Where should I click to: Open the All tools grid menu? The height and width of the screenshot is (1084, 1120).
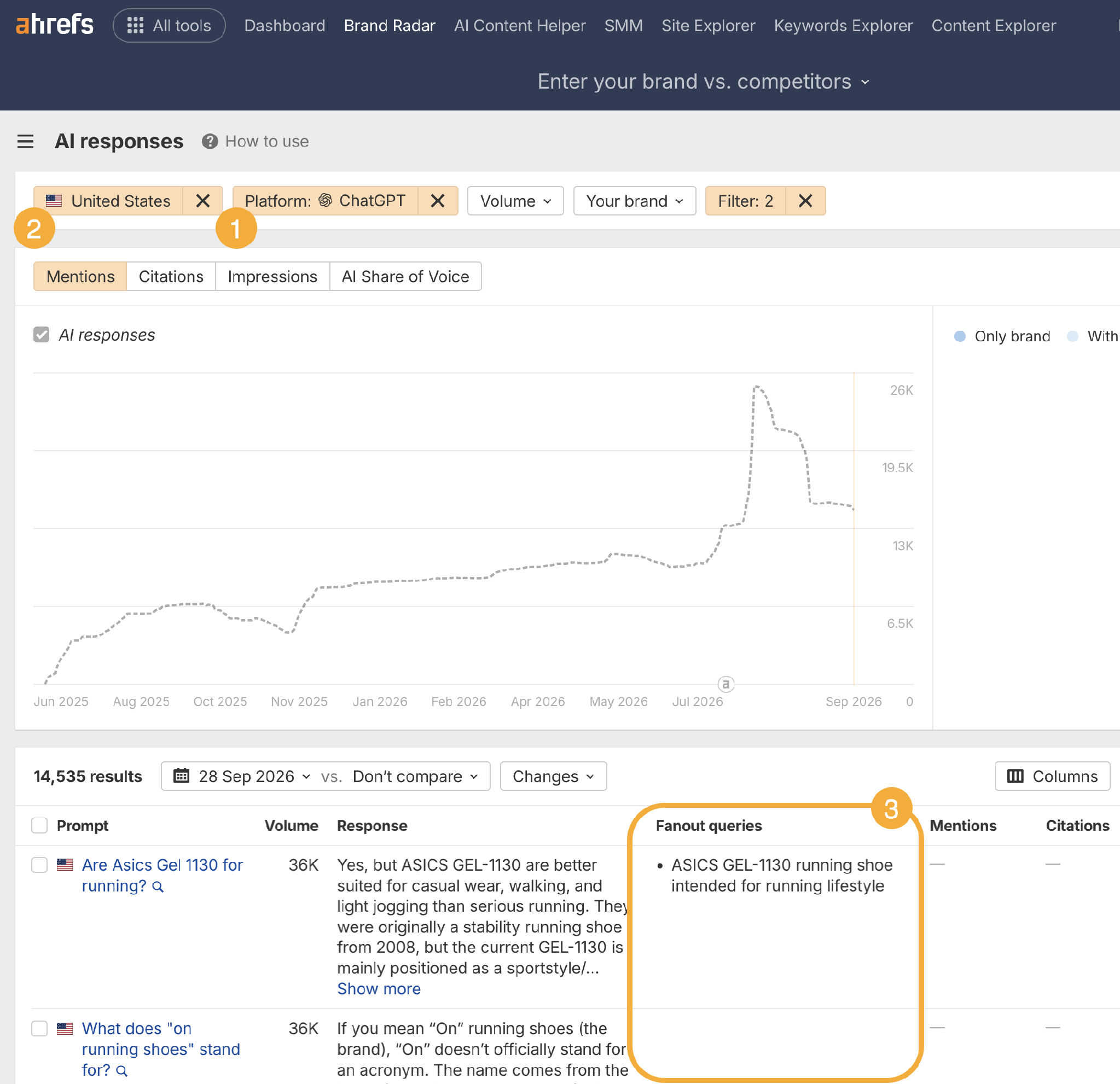[169, 25]
